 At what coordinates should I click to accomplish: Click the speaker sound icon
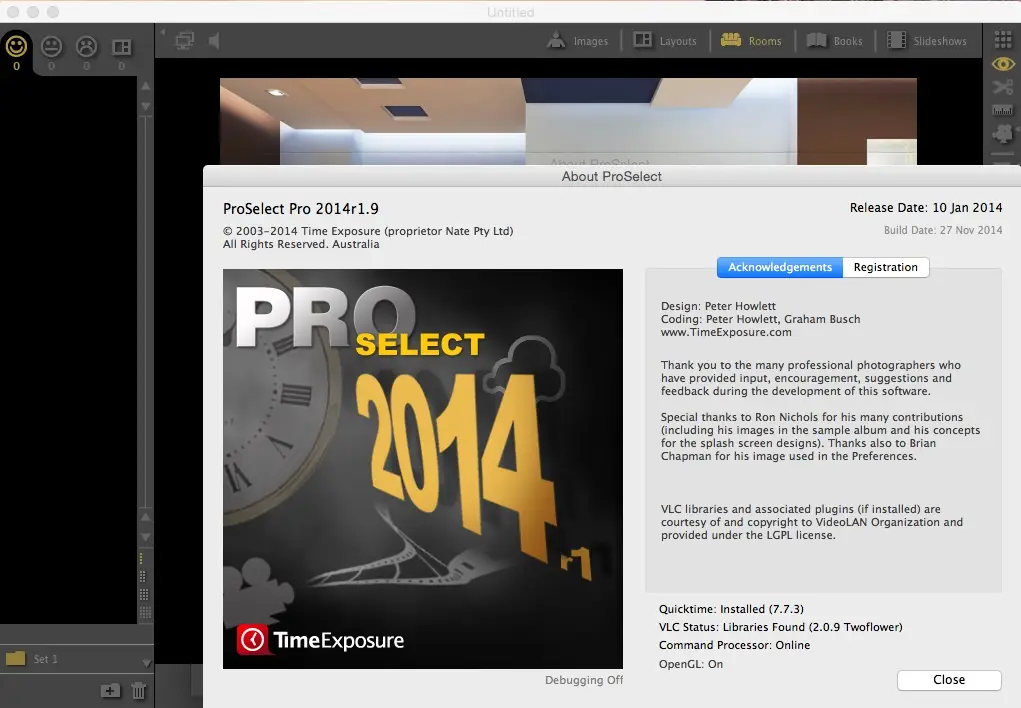click(x=214, y=41)
